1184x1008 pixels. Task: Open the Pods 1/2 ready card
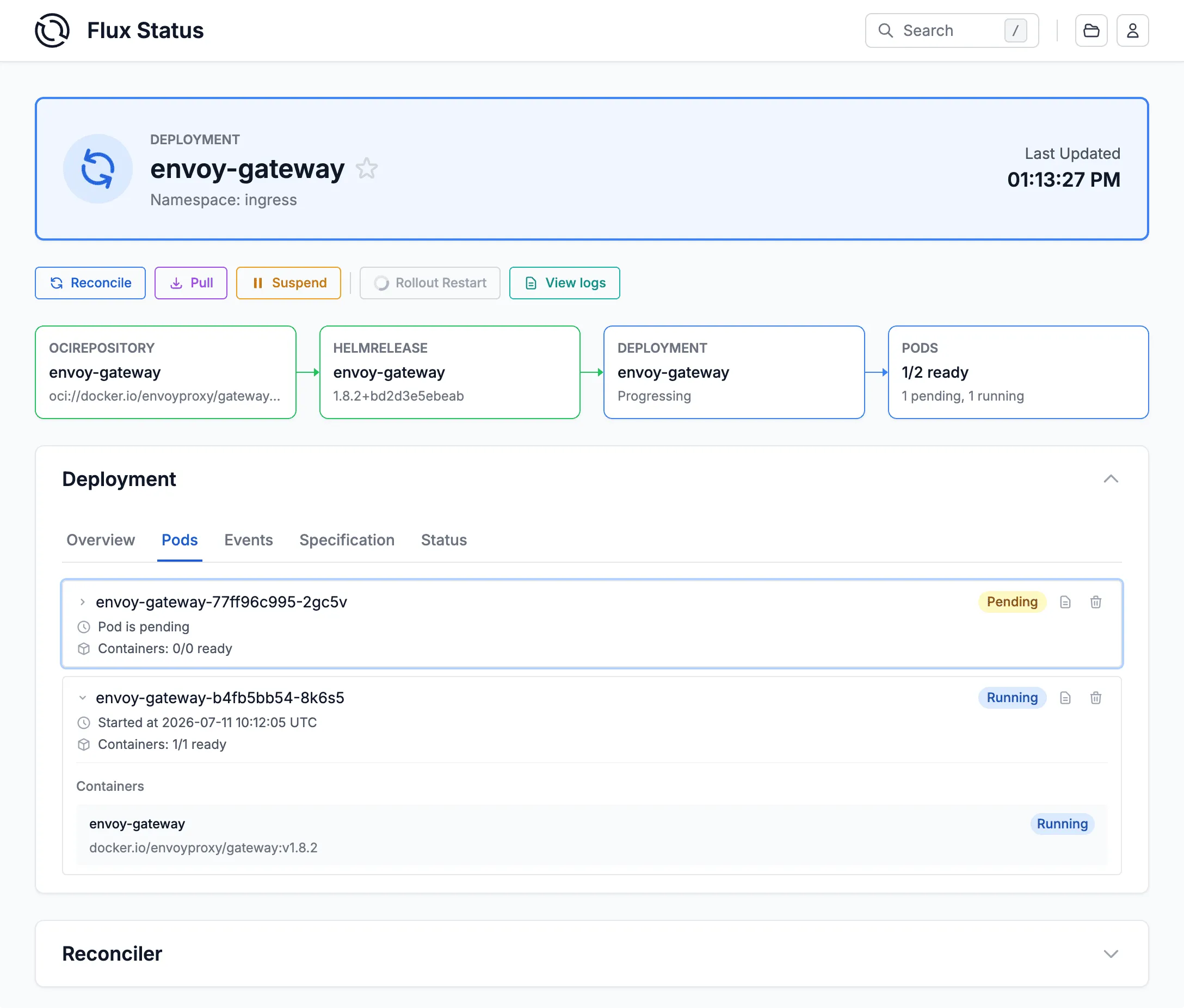pos(1019,372)
